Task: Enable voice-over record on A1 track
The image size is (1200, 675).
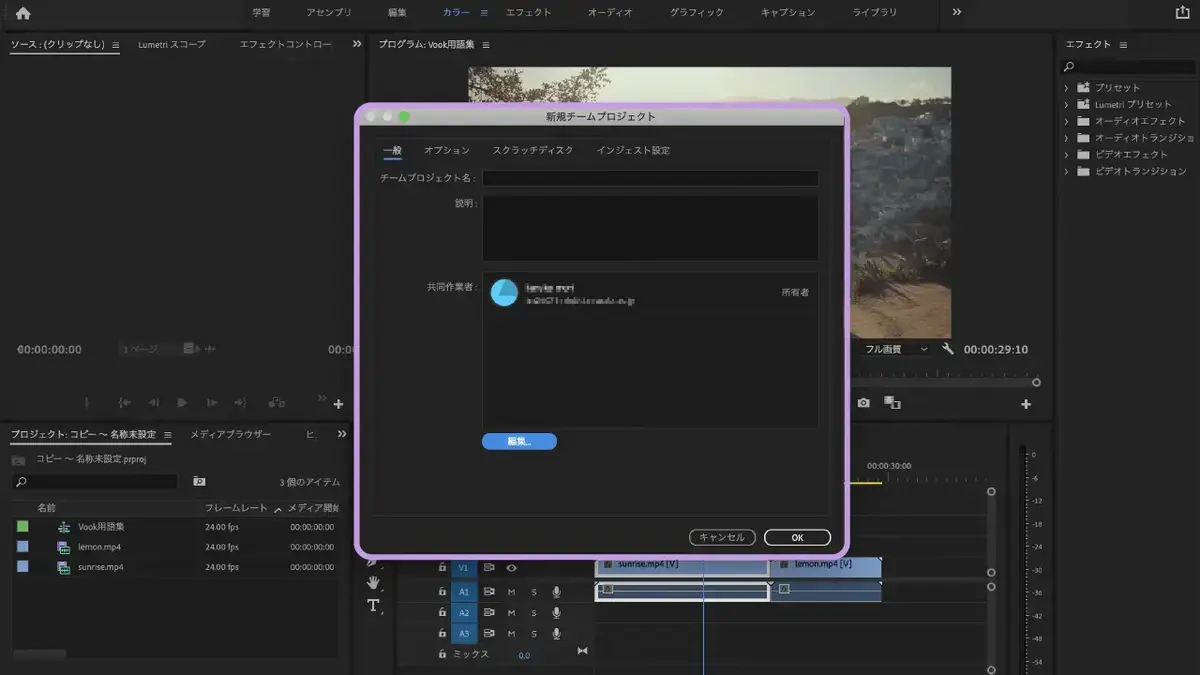Action: tap(557, 592)
